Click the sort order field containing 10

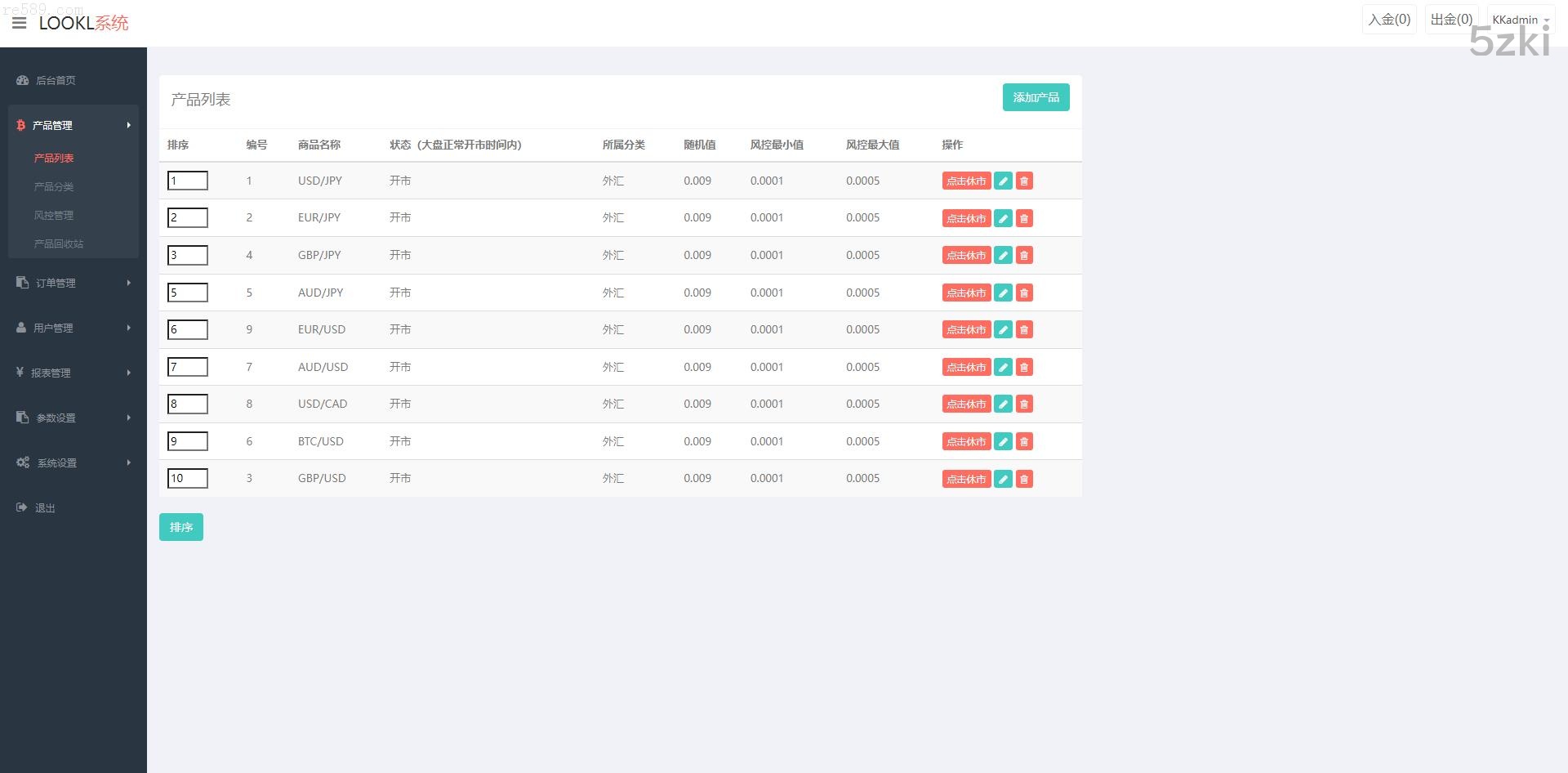click(x=188, y=479)
